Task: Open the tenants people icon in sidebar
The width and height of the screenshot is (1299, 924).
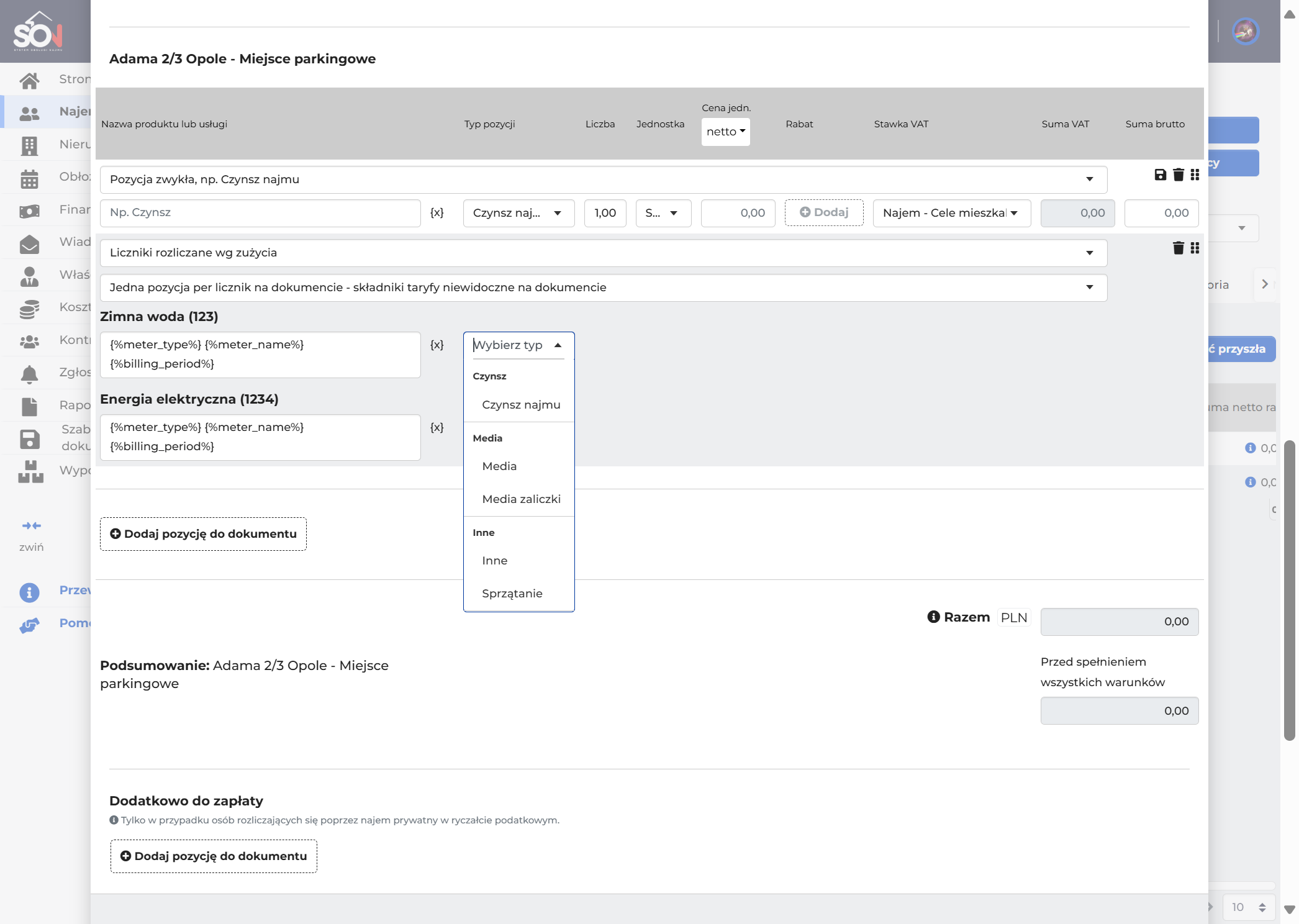Action: point(29,112)
